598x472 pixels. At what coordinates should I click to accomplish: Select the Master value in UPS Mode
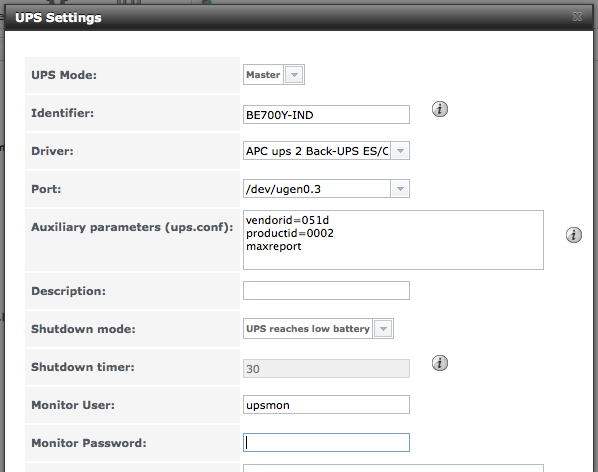tap(263, 75)
